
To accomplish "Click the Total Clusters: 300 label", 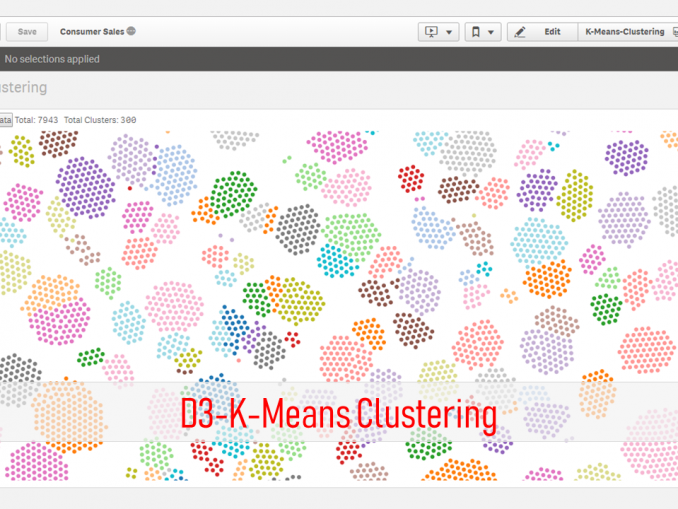I will (x=100, y=120).
